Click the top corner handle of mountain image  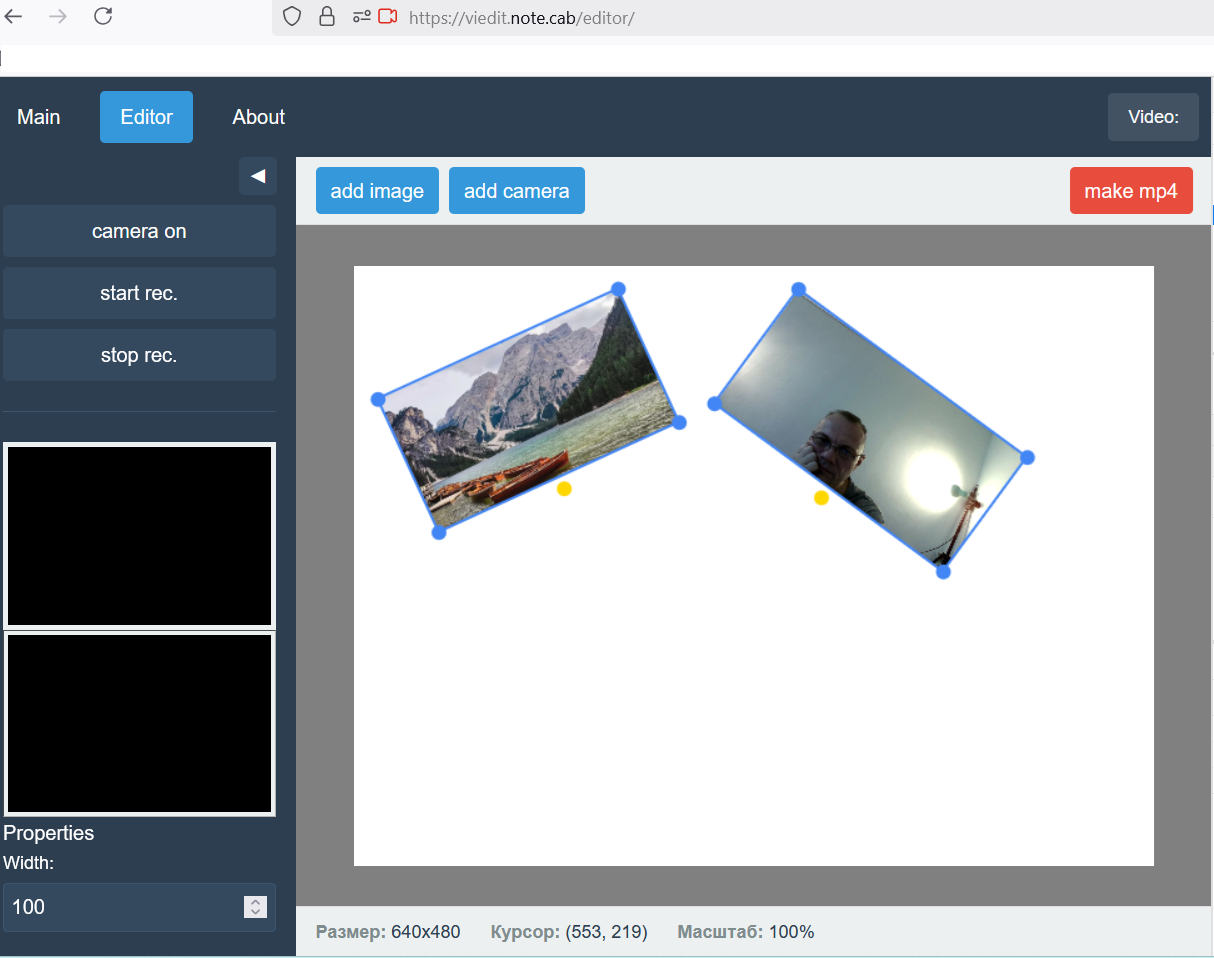(618, 289)
